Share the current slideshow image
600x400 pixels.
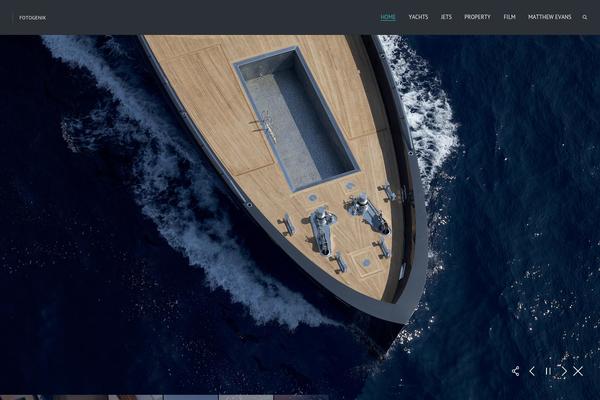[515, 371]
